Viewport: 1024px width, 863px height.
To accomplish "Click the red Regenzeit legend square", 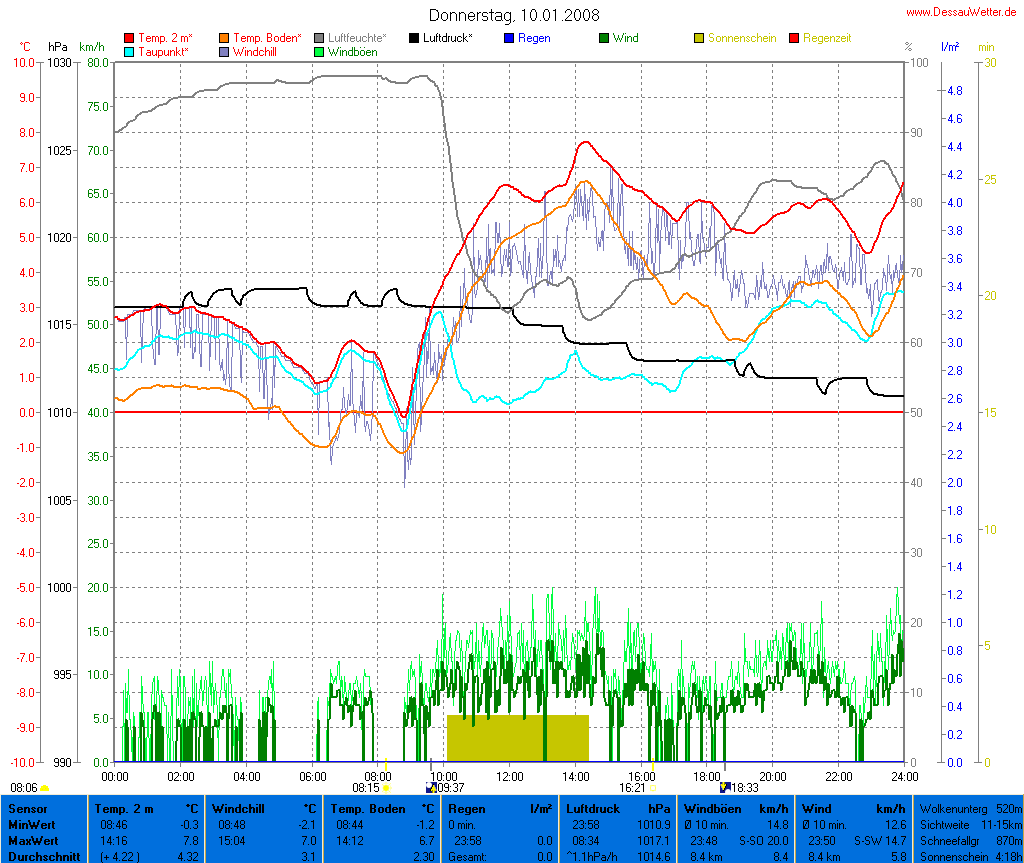I will click(795, 38).
